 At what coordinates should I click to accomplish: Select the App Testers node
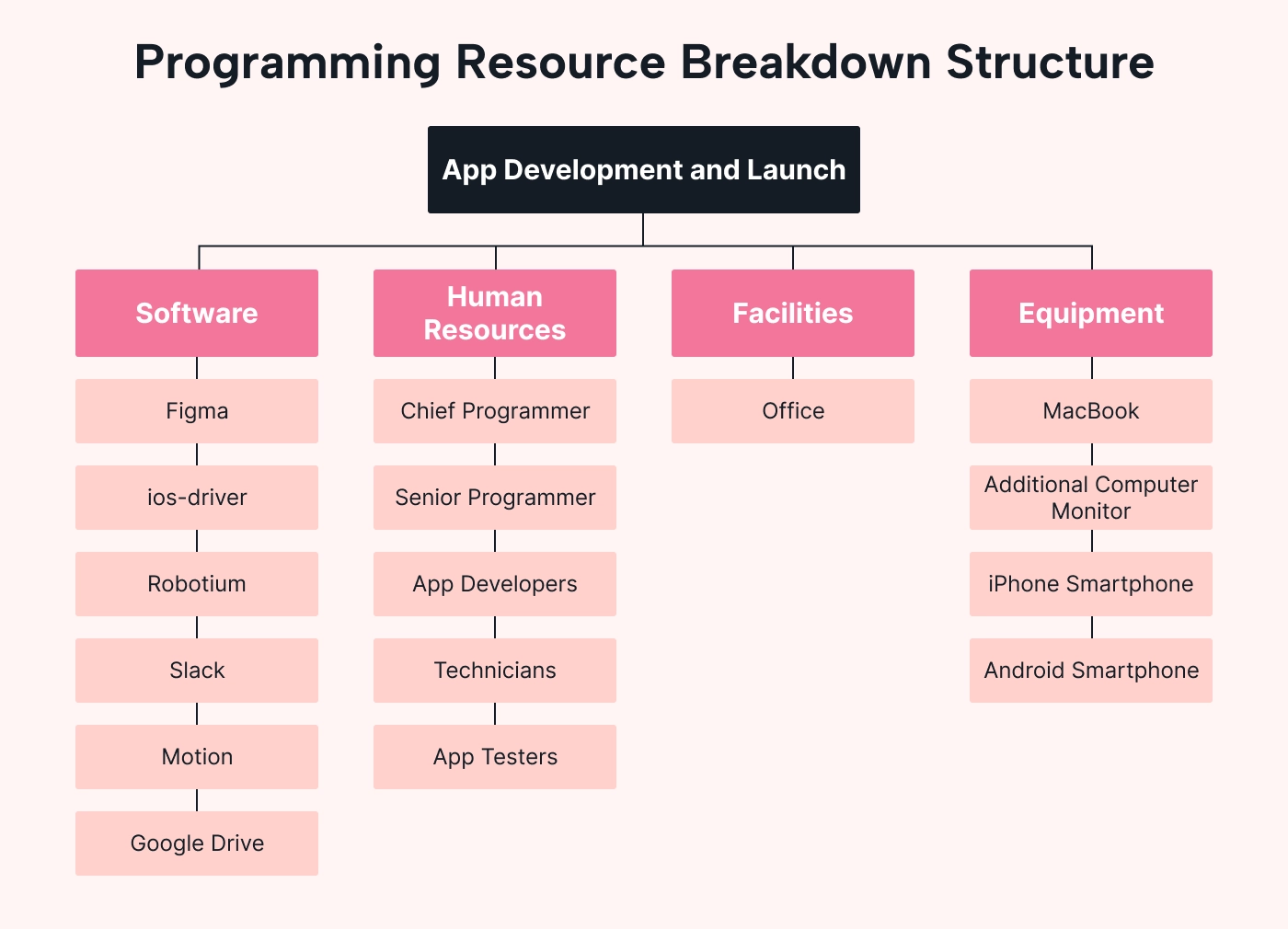pos(495,757)
